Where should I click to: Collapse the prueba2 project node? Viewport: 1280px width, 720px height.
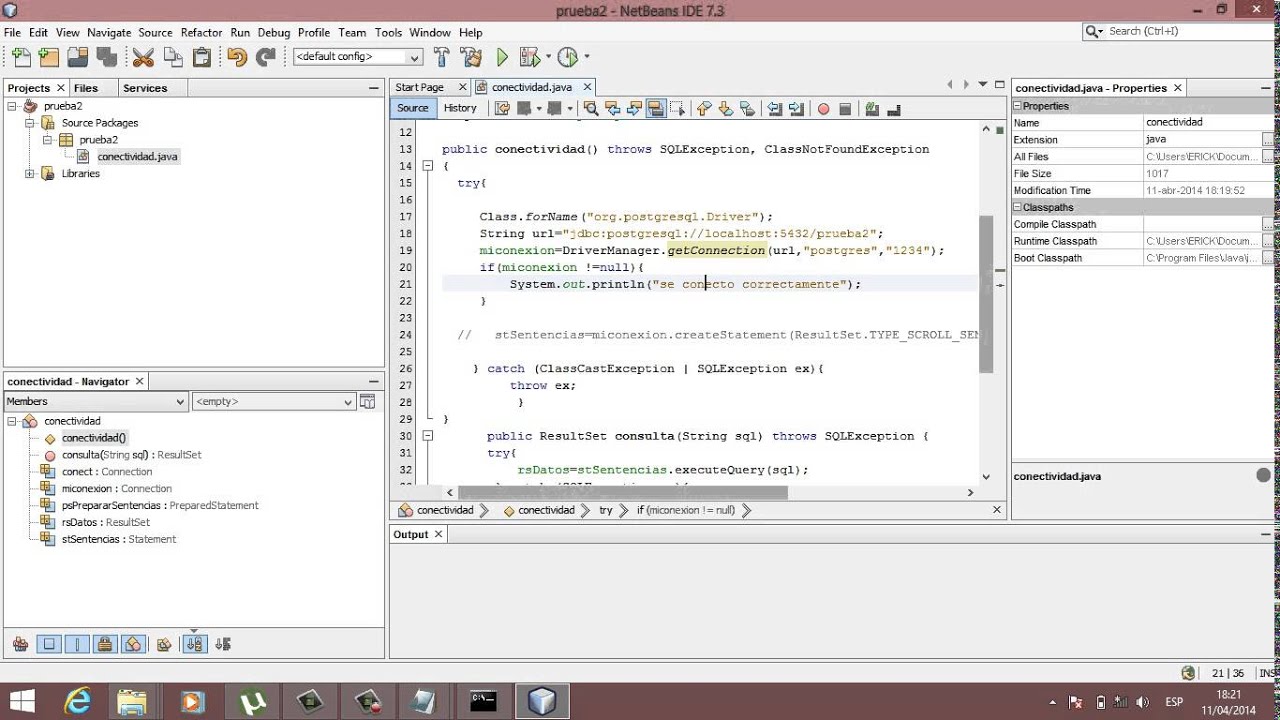[x=13, y=106]
